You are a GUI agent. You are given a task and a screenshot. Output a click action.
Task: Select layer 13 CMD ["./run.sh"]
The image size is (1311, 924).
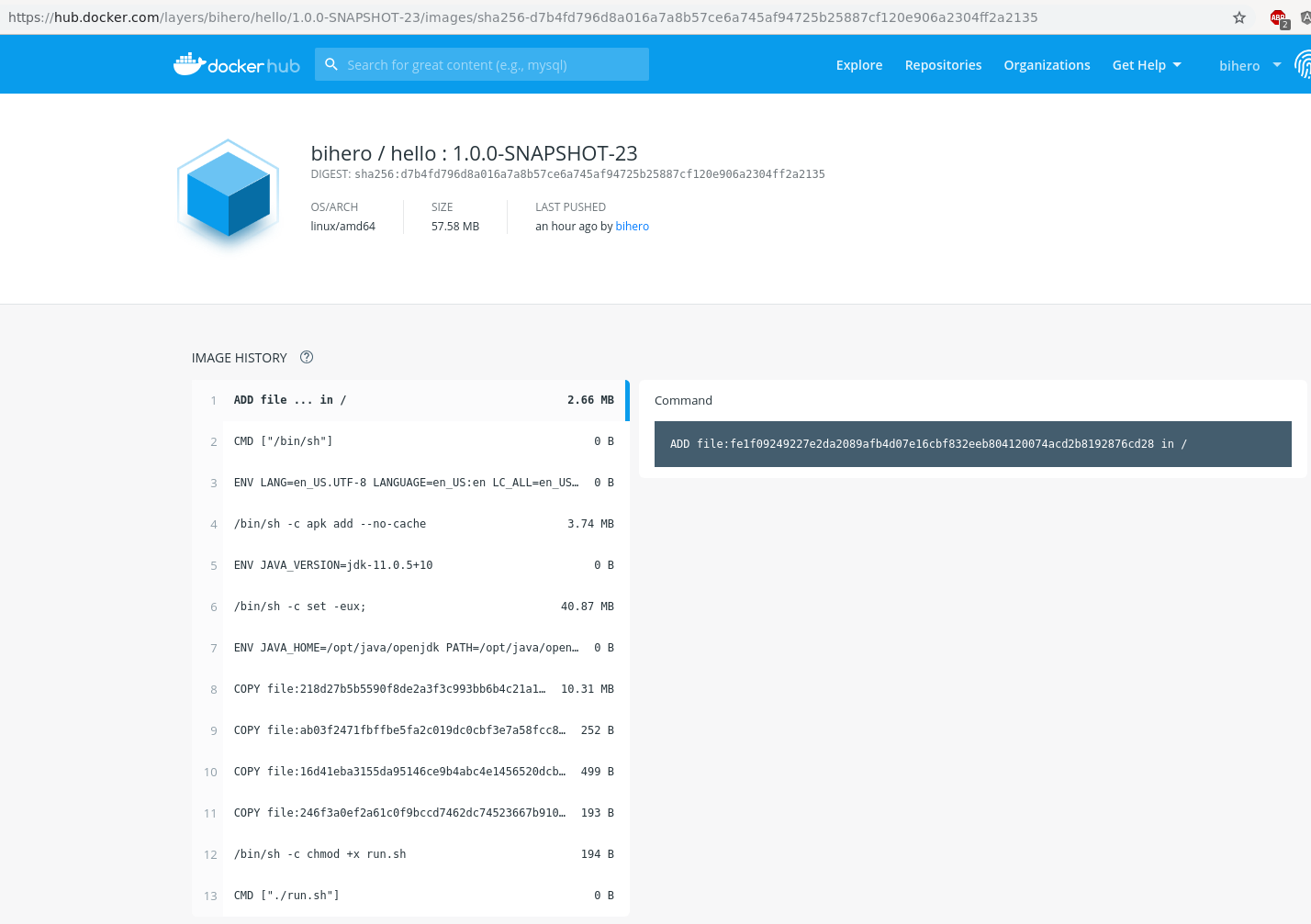tap(410, 896)
